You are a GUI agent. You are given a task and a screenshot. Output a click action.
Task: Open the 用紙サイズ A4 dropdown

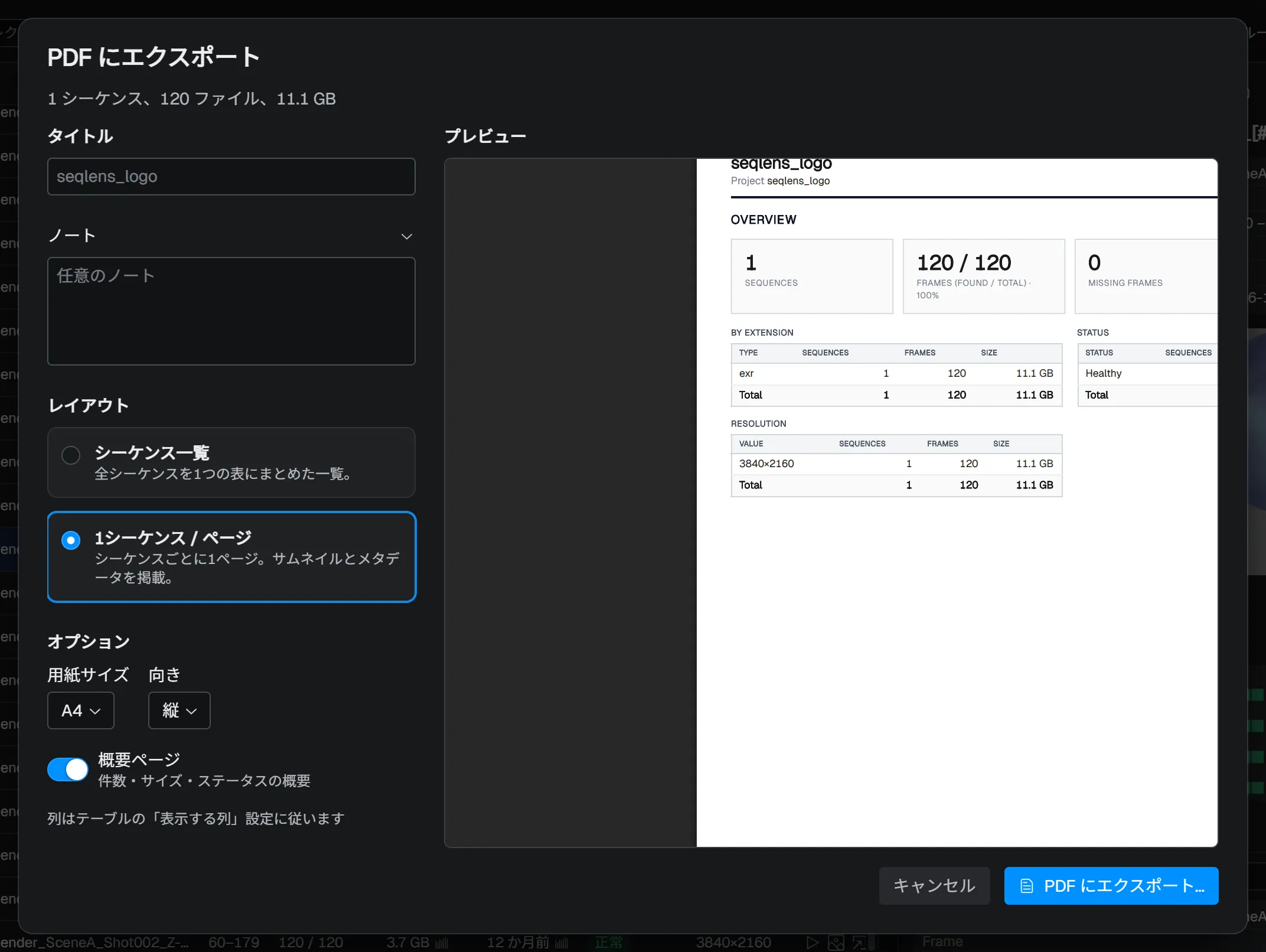(x=81, y=710)
